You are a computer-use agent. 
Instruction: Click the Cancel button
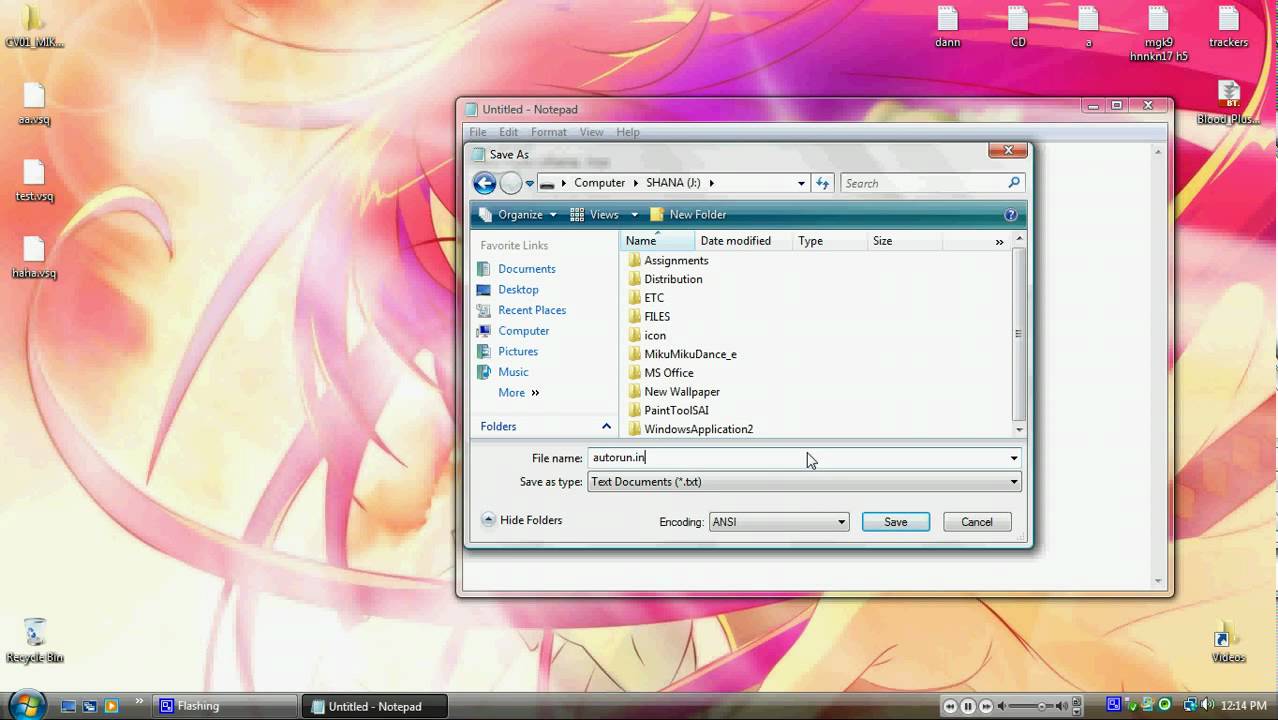(977, 522)
